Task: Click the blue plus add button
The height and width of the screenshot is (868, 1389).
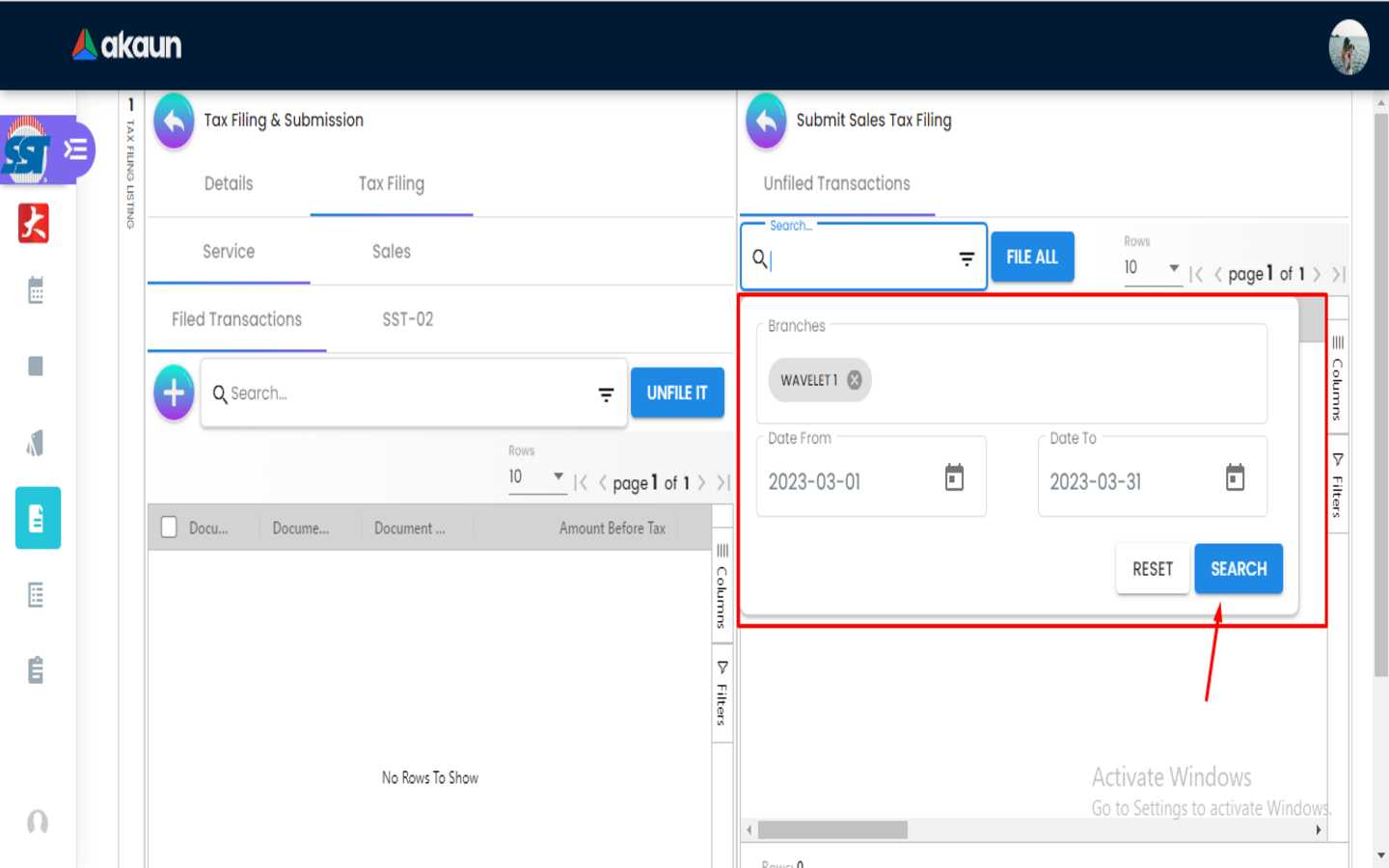Action: tap(174, 393)
